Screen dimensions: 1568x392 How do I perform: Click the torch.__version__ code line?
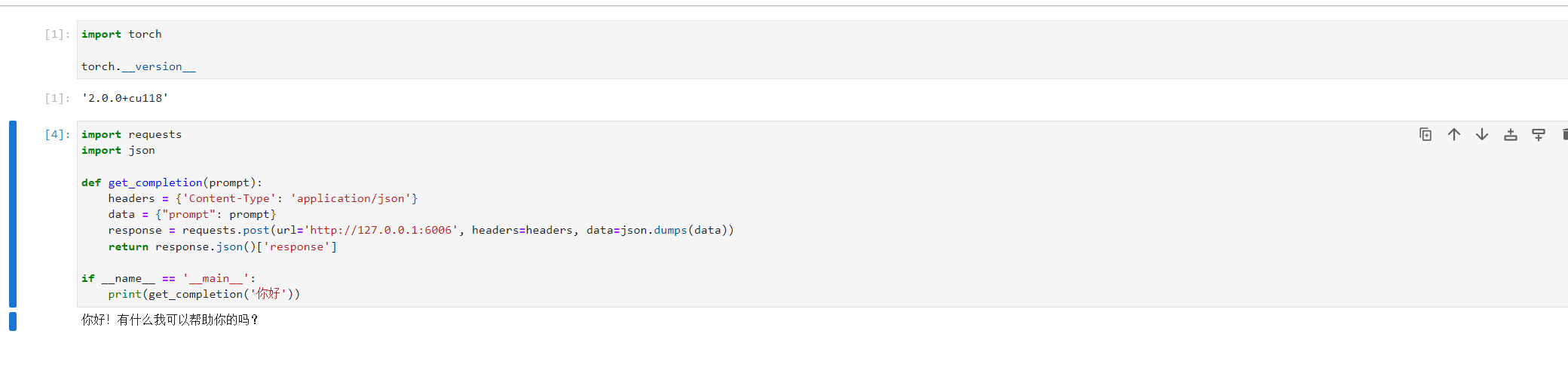139,66
